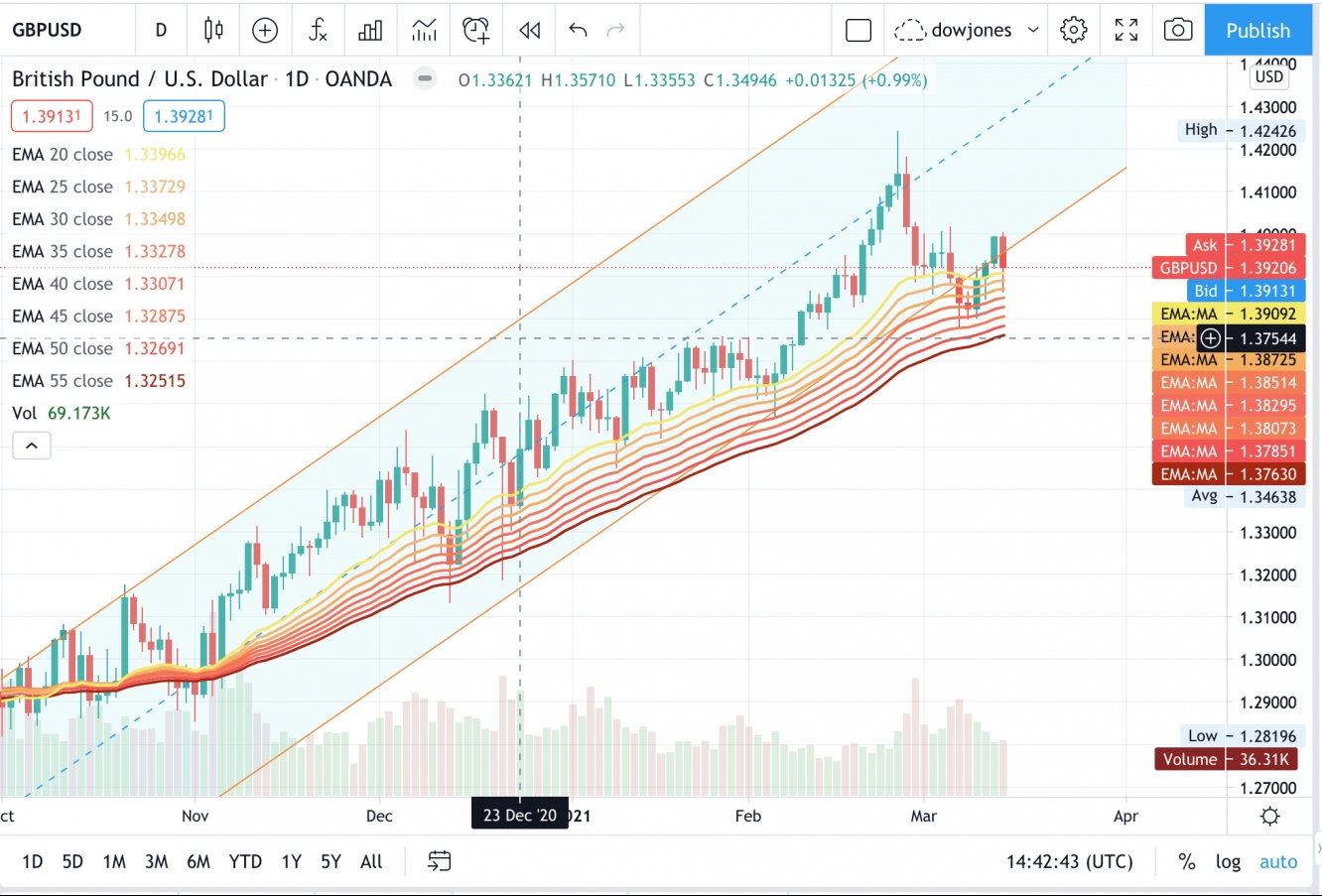Click the EMA:MA 1.37630 dark red label
The image size is (1322, 896).
(x=1229, y=474)
